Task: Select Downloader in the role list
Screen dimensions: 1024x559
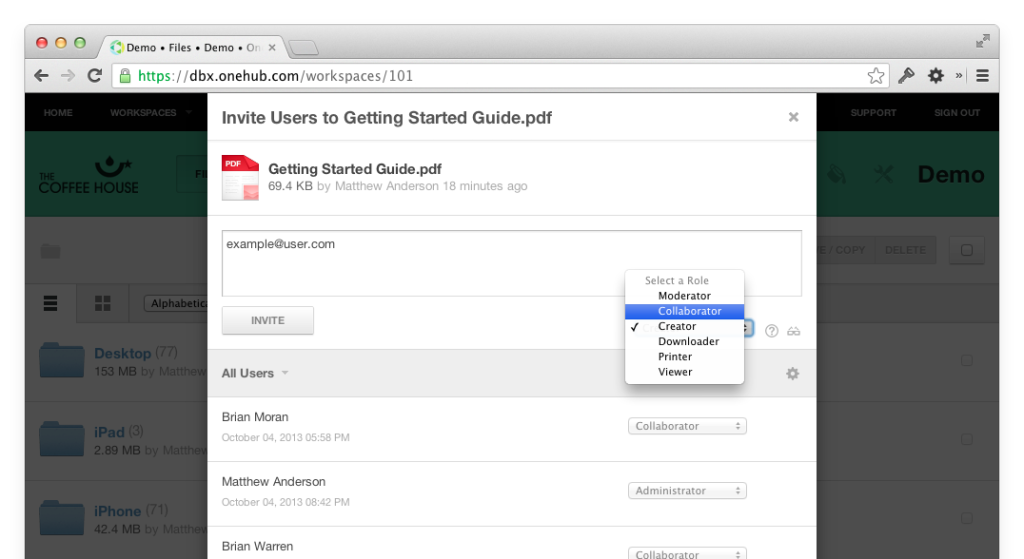Action: tap(684, 341)
